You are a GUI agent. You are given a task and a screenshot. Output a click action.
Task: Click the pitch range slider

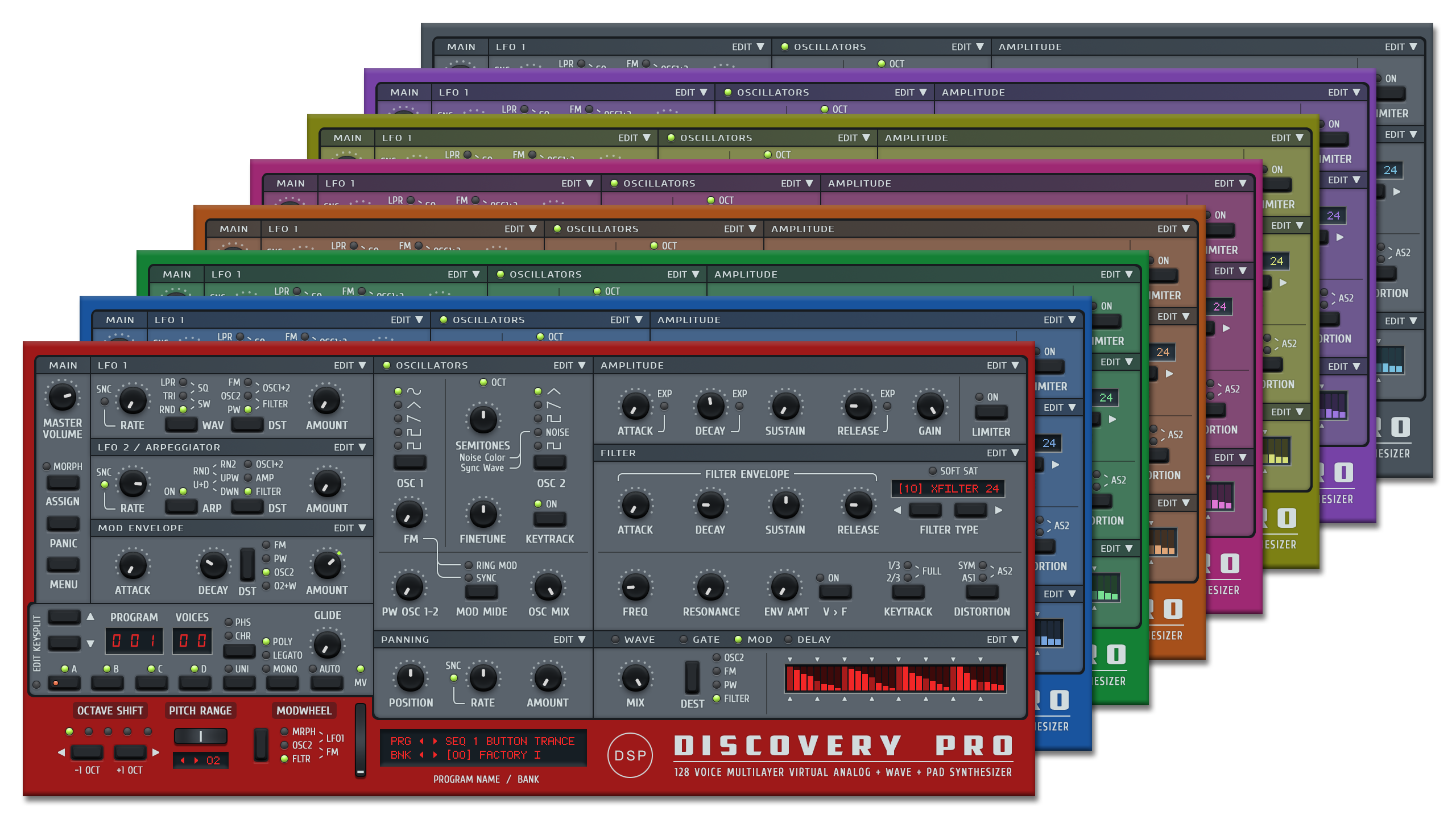pyautogui.click(x=200, y=736)
